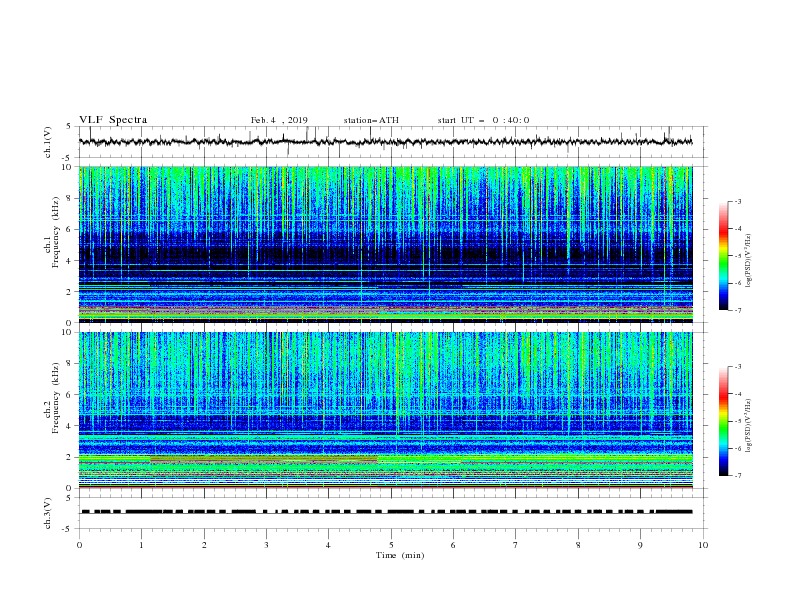Click the "-3" tick on ch.1 colorbar

pos(737,201)
